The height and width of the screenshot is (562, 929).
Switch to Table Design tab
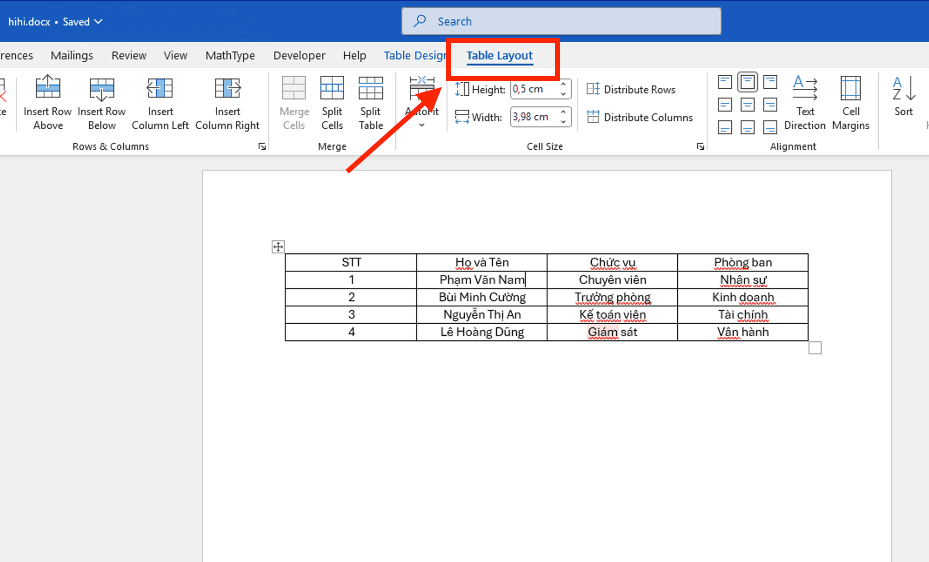(415, 56)
